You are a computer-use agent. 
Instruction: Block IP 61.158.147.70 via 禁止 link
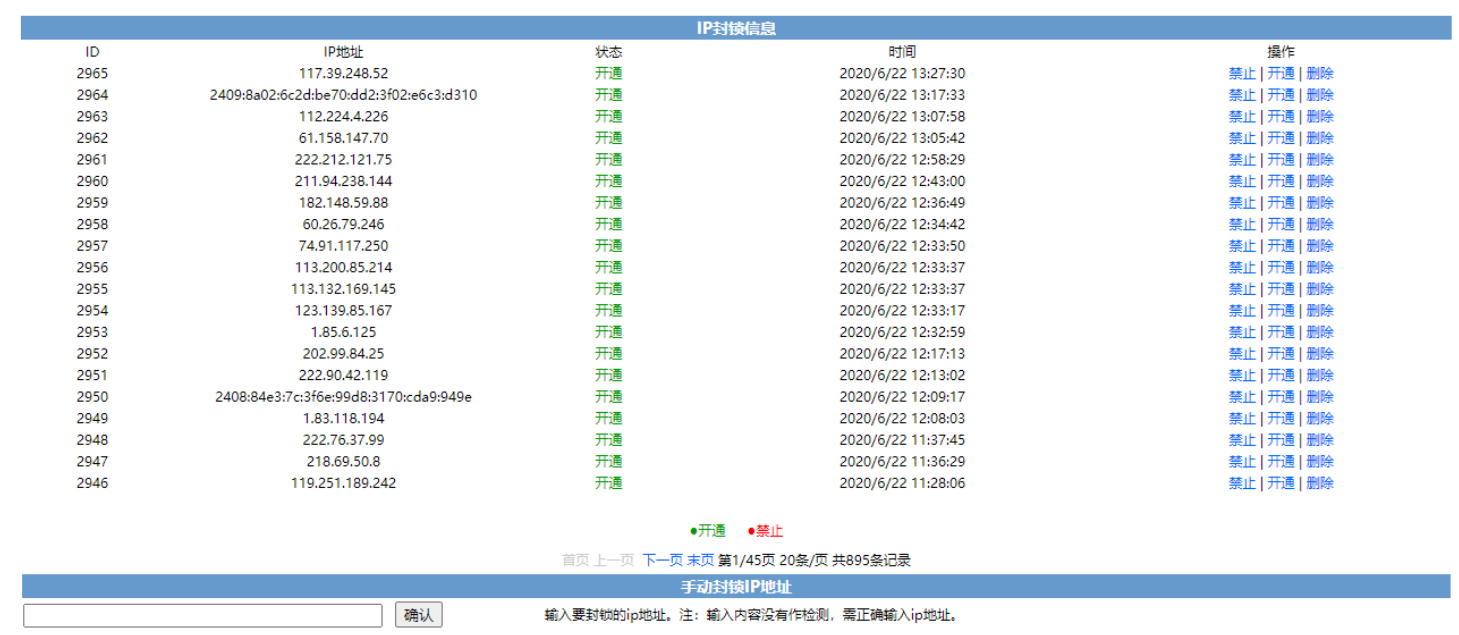tap(1241, 138)
